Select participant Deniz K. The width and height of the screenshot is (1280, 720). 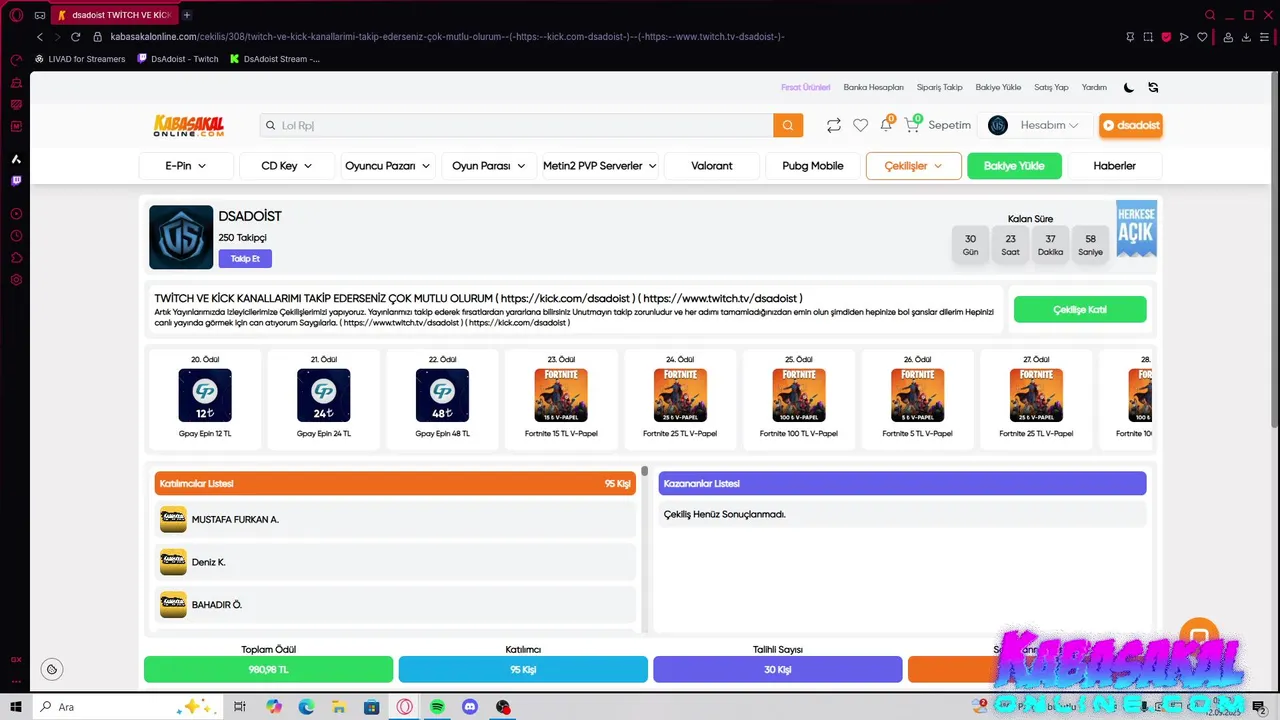[x=395, y=562]
